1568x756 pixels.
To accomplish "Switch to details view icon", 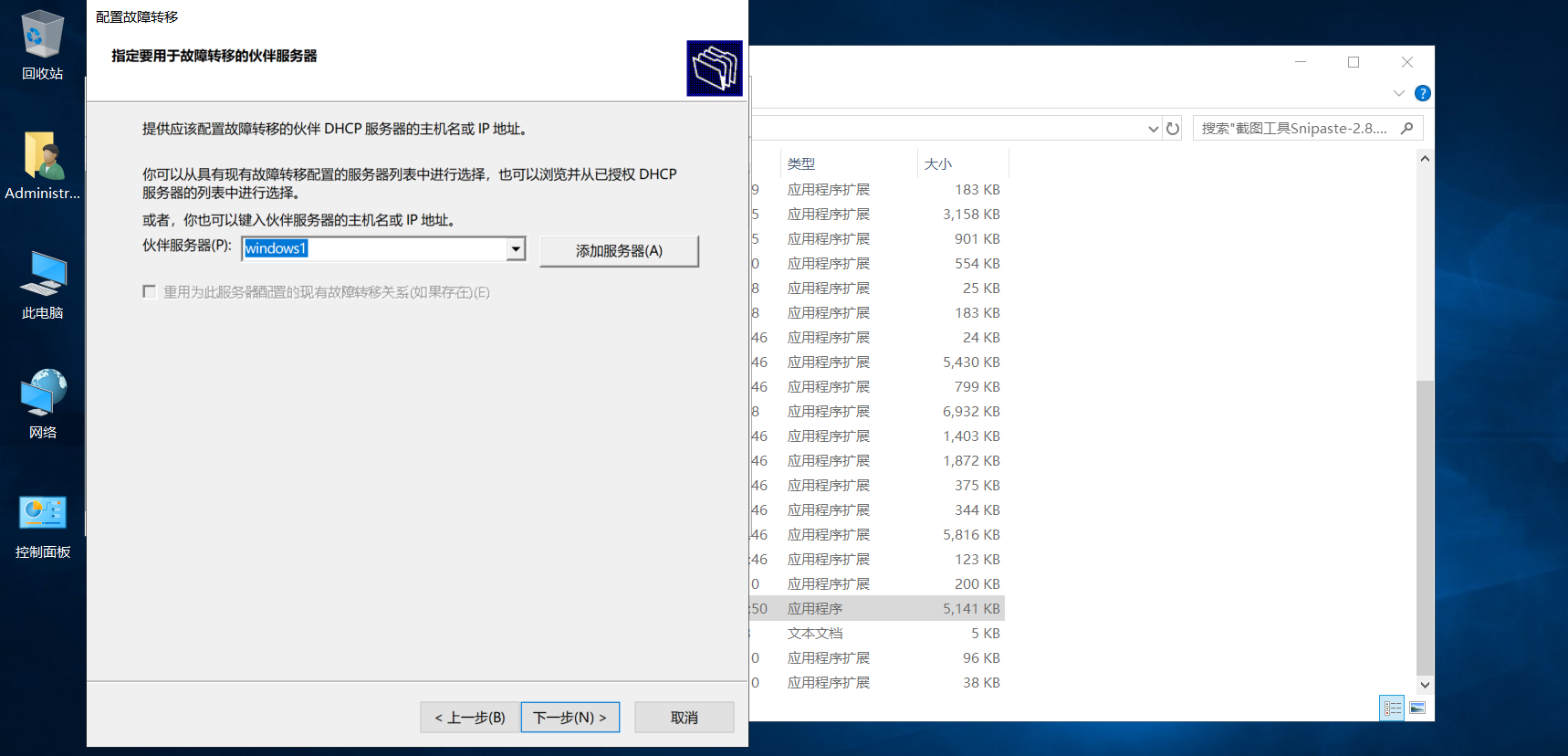I will pos(1392,708).
